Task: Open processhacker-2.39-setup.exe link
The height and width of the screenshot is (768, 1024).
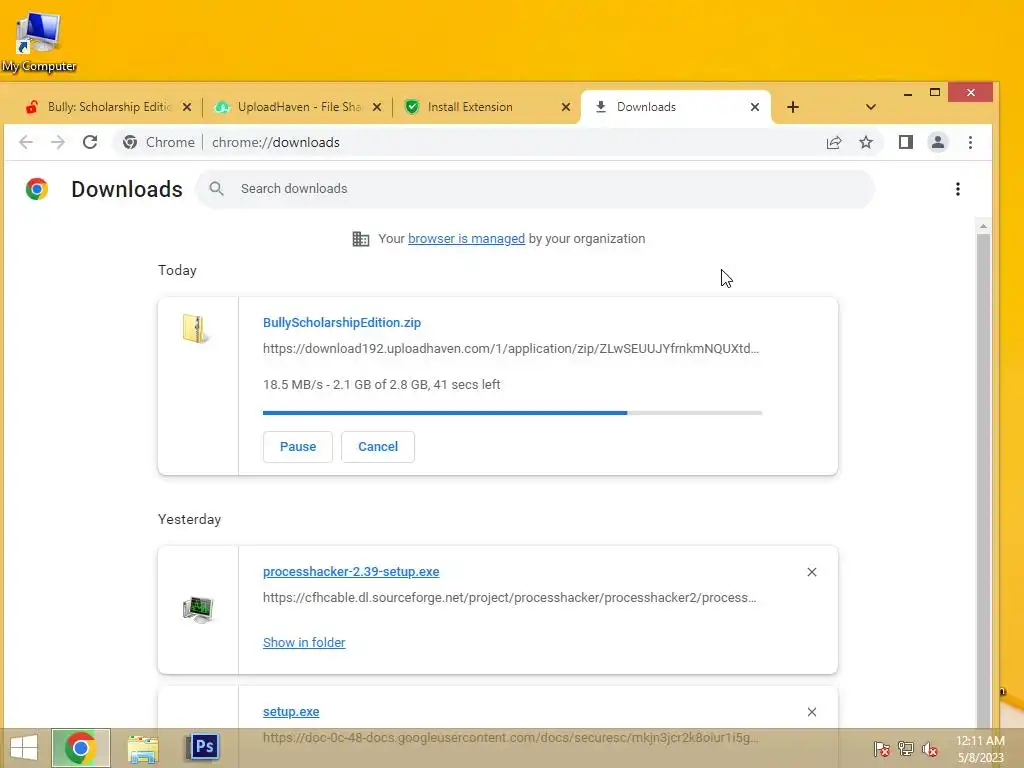Action: tap(351, 572)
